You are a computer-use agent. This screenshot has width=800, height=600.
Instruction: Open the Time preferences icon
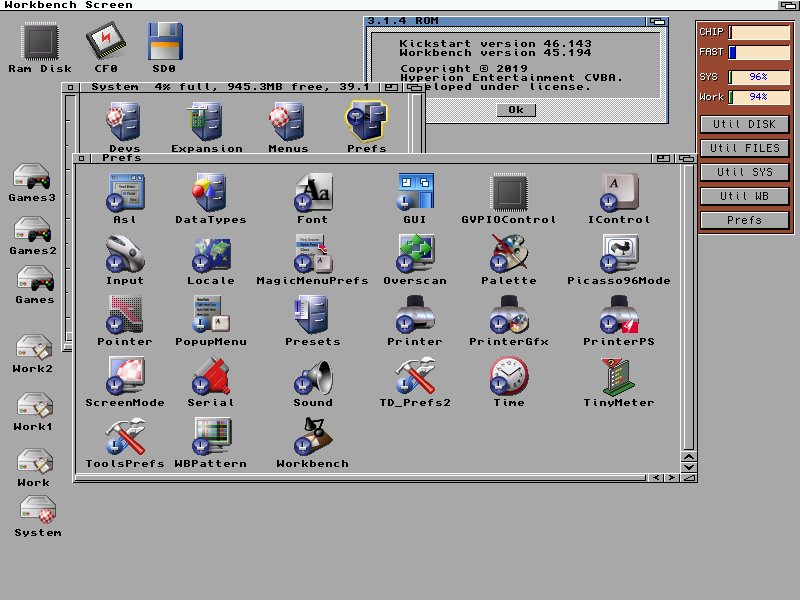coord(509,376)
